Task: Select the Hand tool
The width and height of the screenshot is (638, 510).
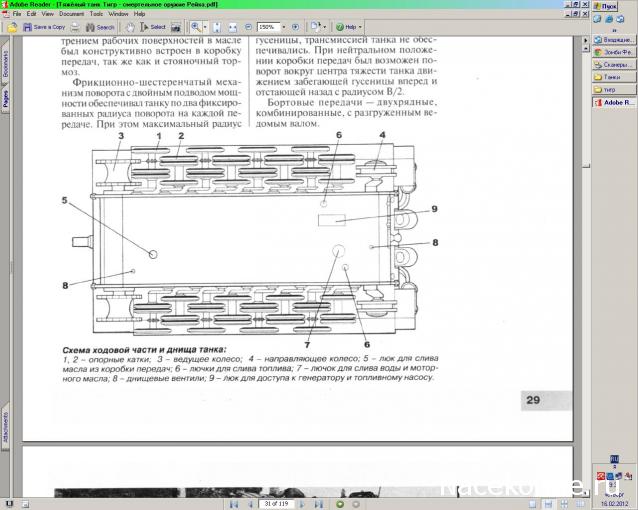Action: 131,27
